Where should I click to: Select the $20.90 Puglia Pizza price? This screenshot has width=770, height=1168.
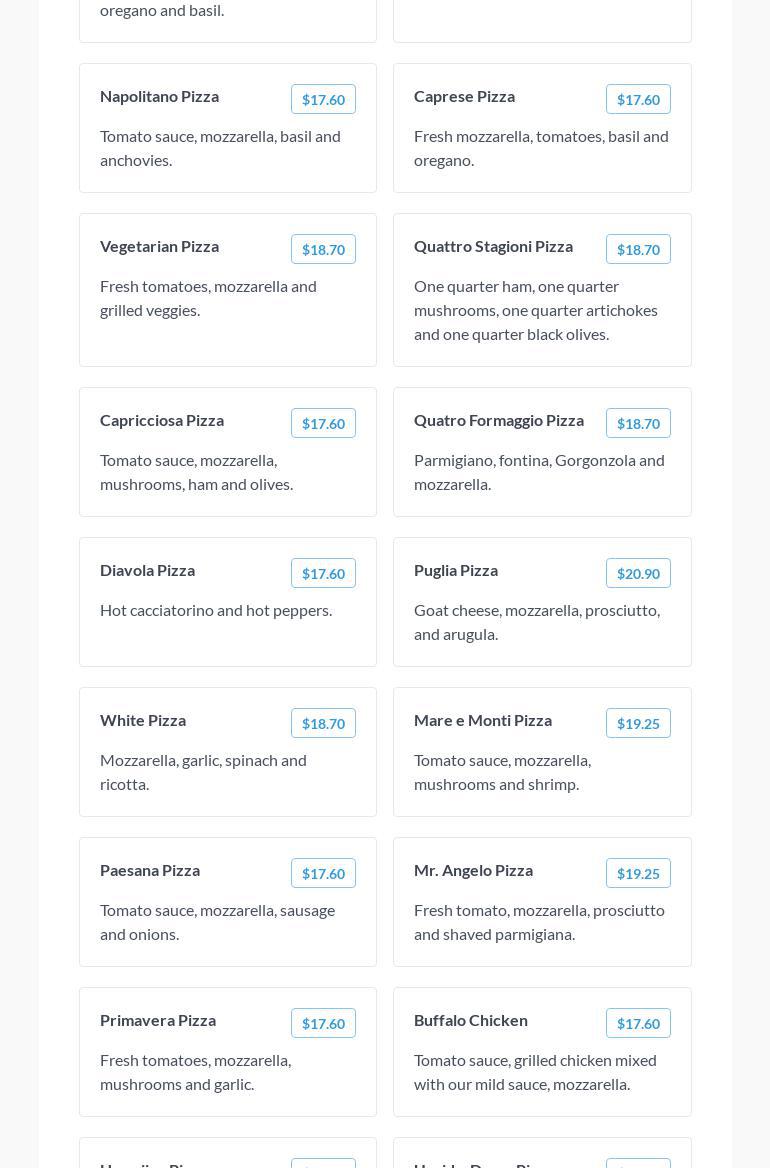tap(638, 573)
